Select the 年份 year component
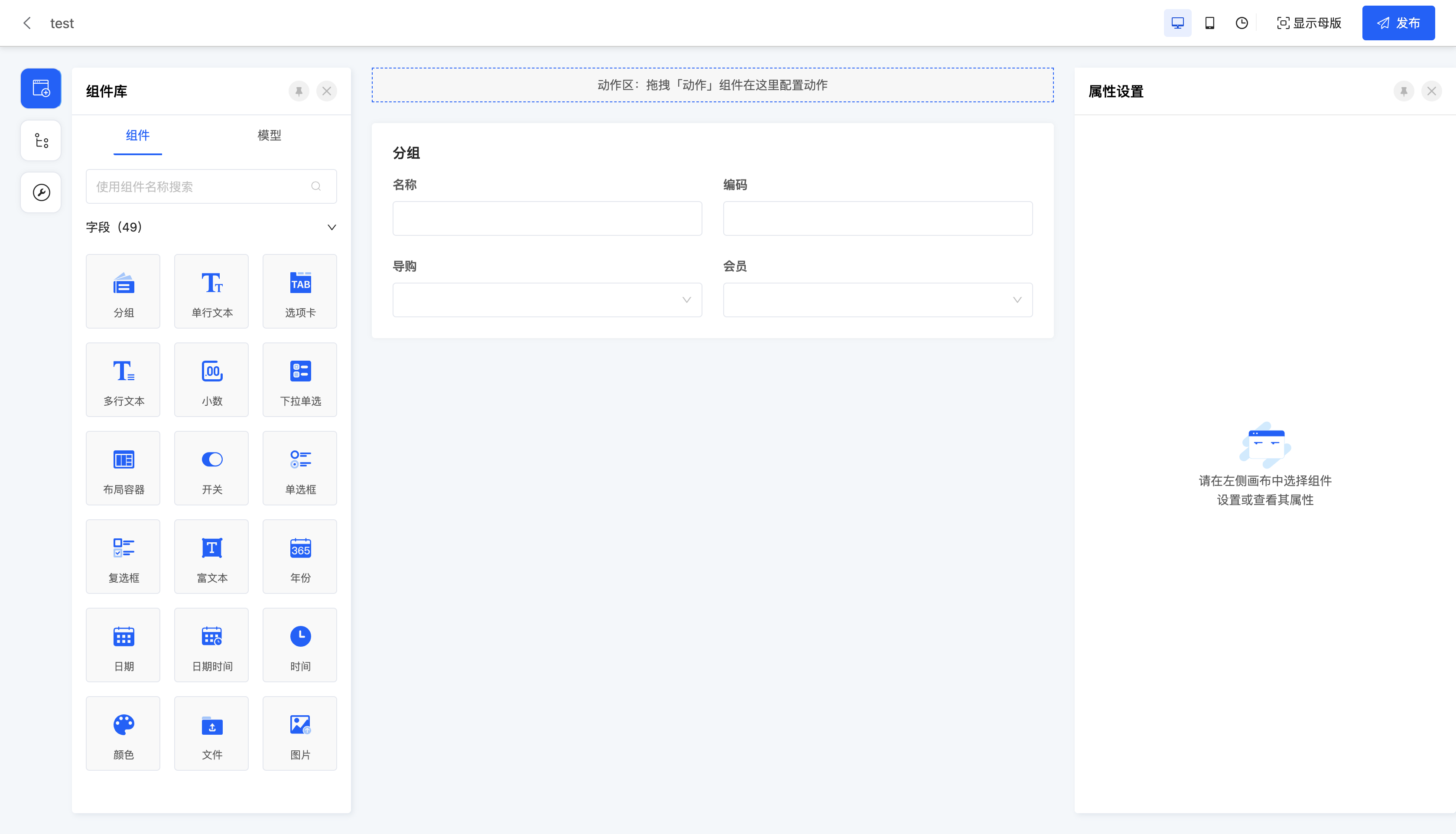This screenshot has height=834, width=1456. coord(299,556)
